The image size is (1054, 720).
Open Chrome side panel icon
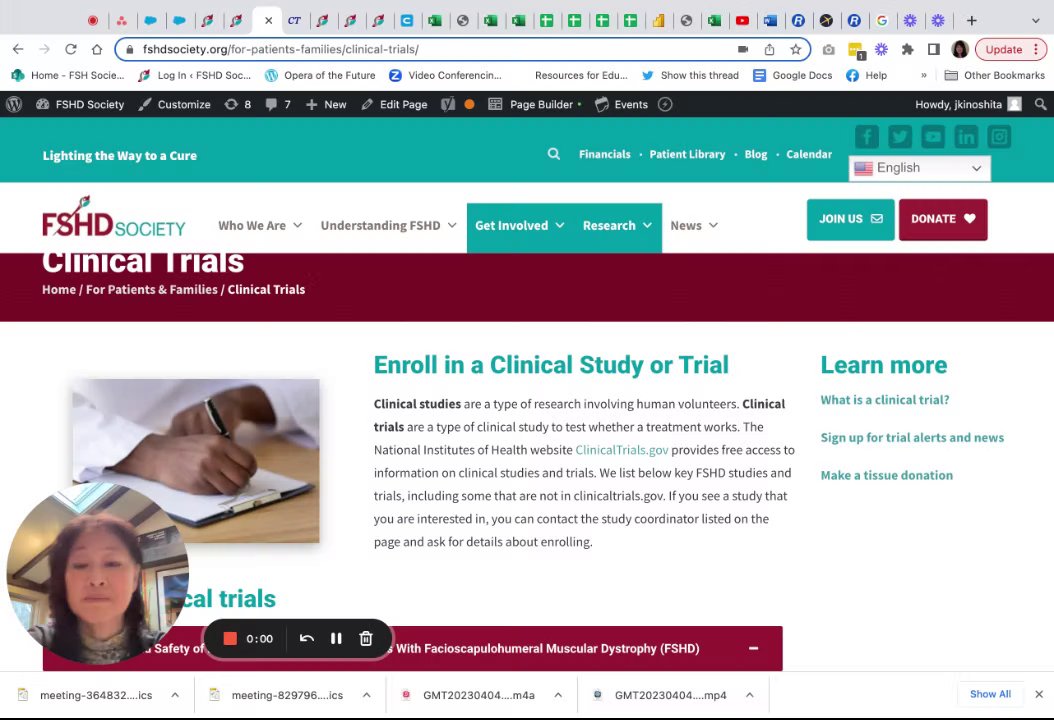point(934,49)
